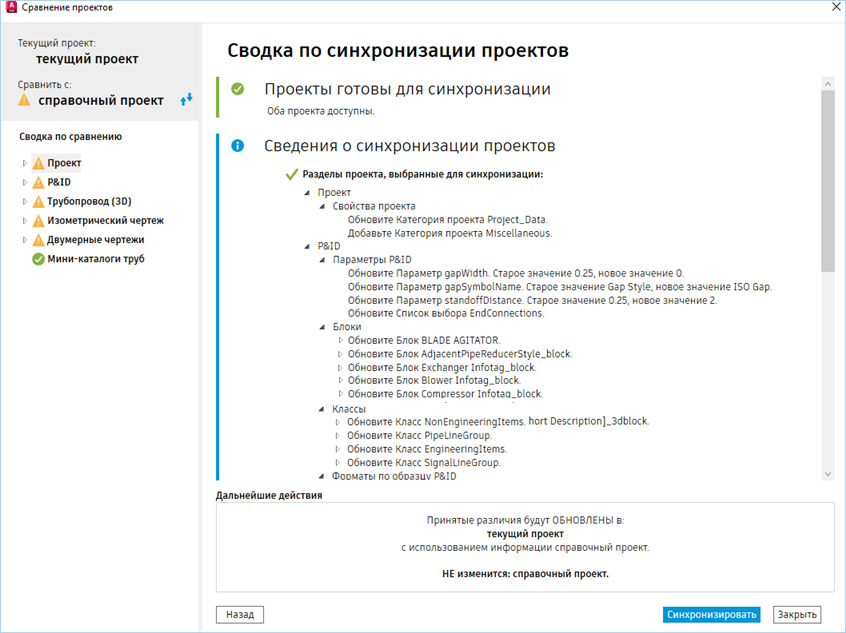Select Двумерные чертежи tree item

point(95,240)
